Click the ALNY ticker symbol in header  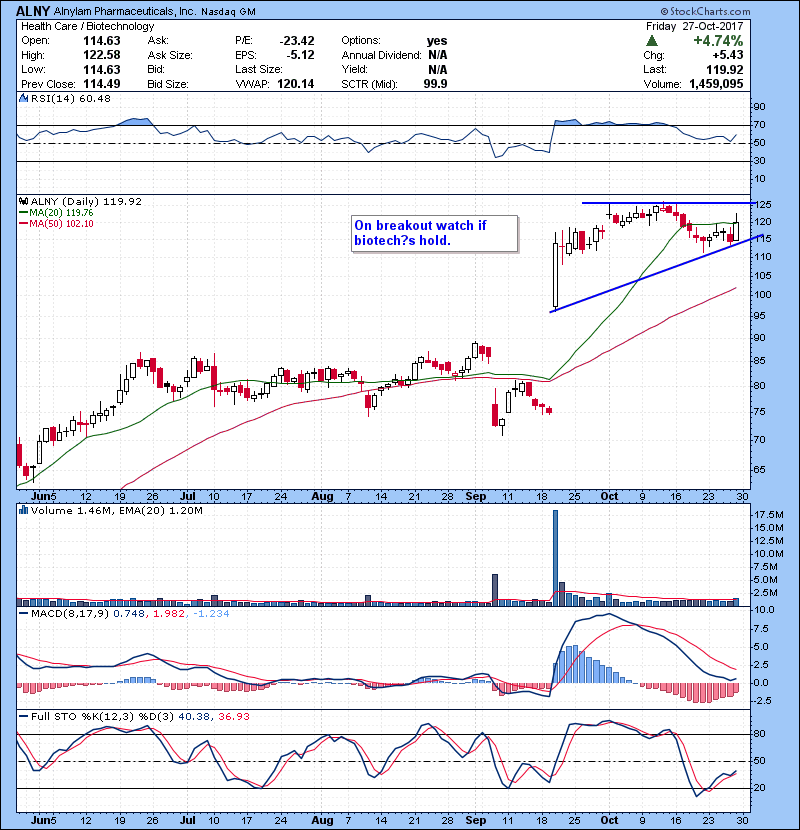33,11
